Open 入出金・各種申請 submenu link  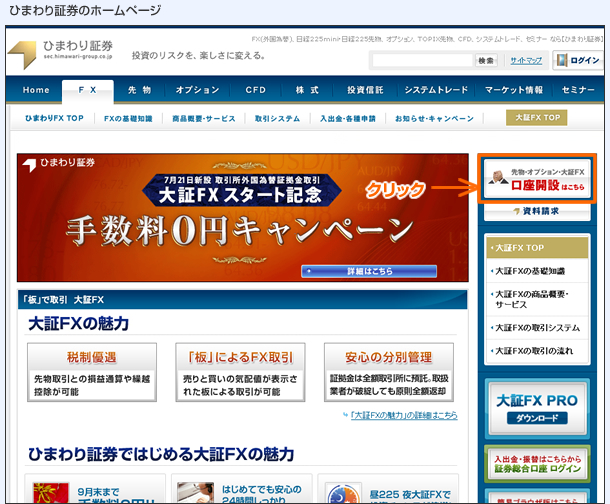click(347, 119)
